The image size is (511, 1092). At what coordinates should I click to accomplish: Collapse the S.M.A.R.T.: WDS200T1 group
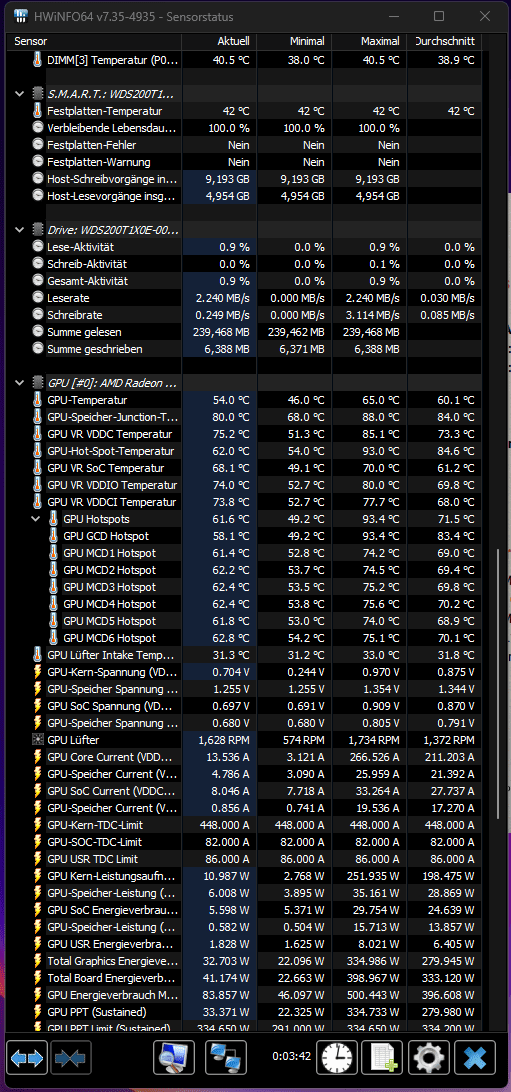(x=19, y=93)
